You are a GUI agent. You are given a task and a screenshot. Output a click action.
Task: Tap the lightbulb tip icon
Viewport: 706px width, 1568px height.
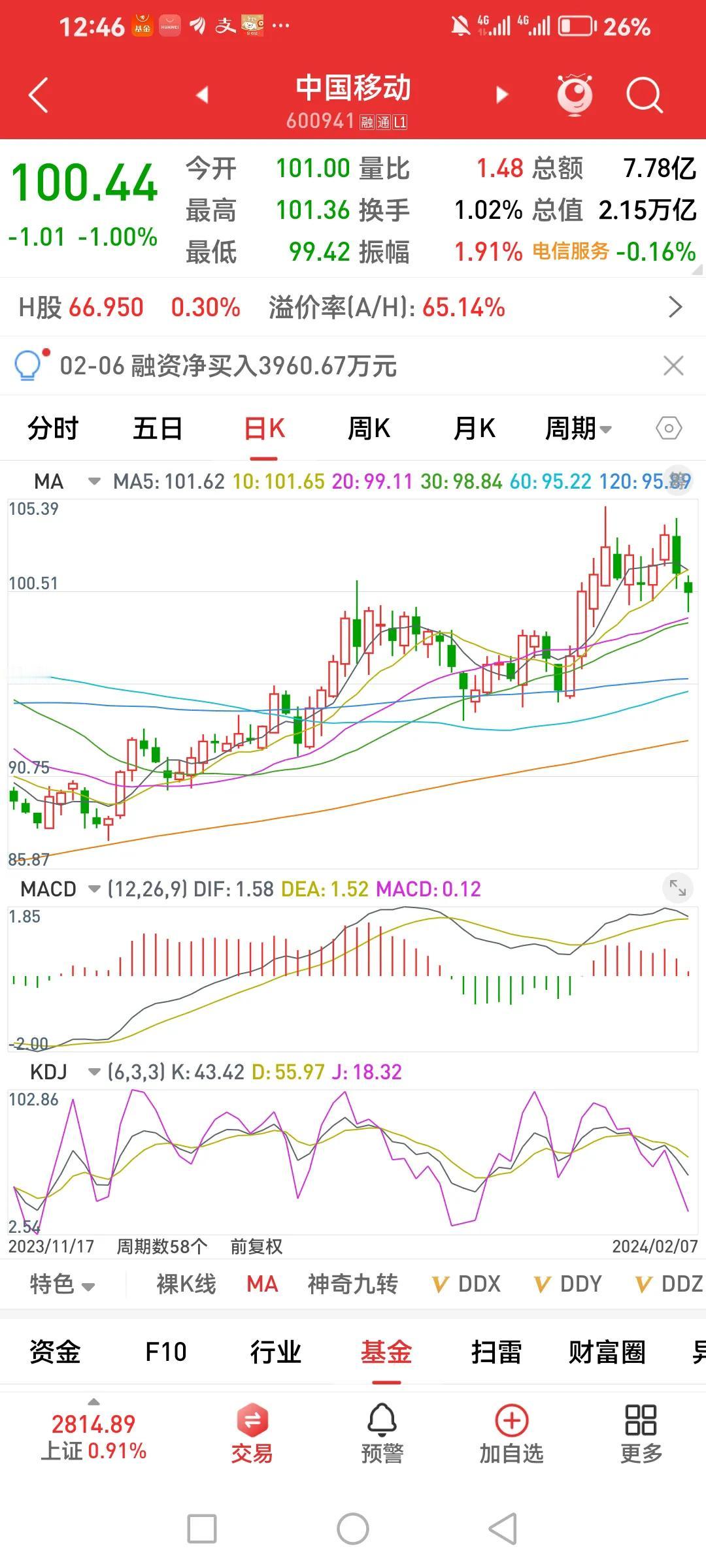29,365
